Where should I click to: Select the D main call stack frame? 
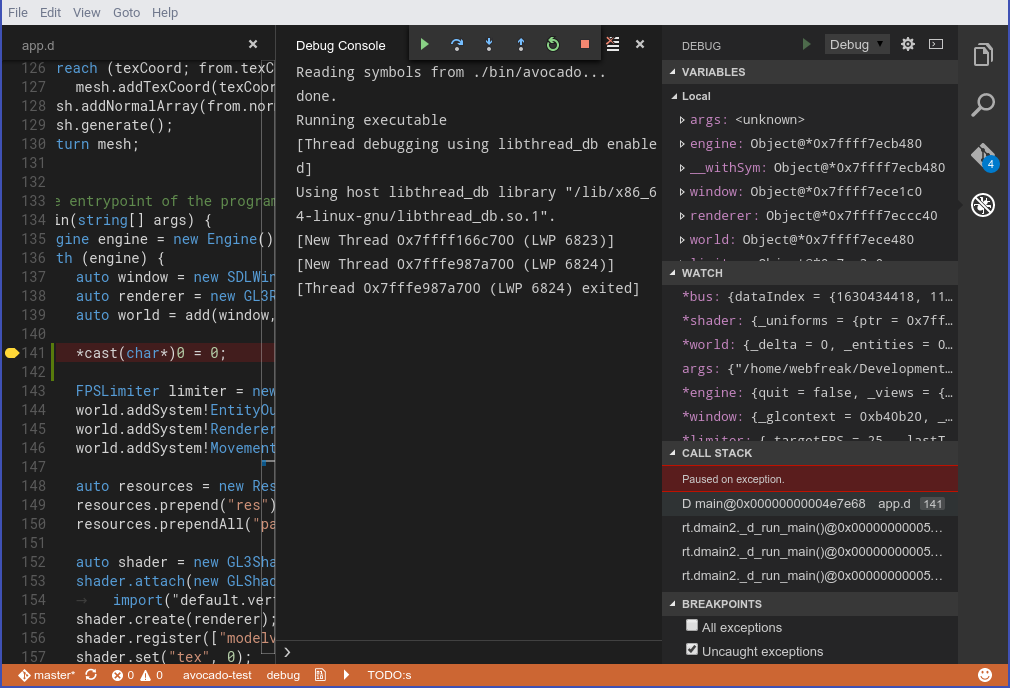pyautogui.click(x=773, y=504)
